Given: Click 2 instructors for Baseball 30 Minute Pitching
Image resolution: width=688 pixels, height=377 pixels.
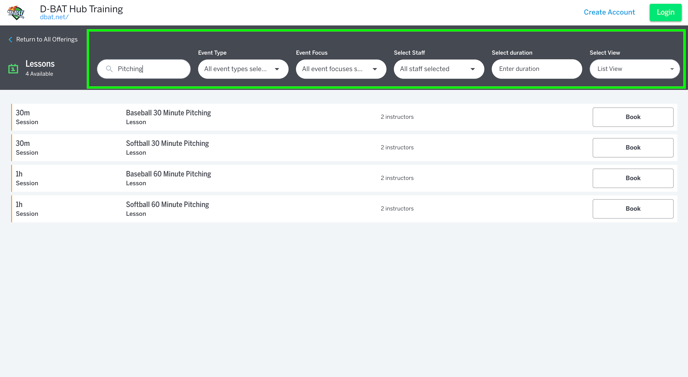Looking at the screenshot, I should pos(397,117).
